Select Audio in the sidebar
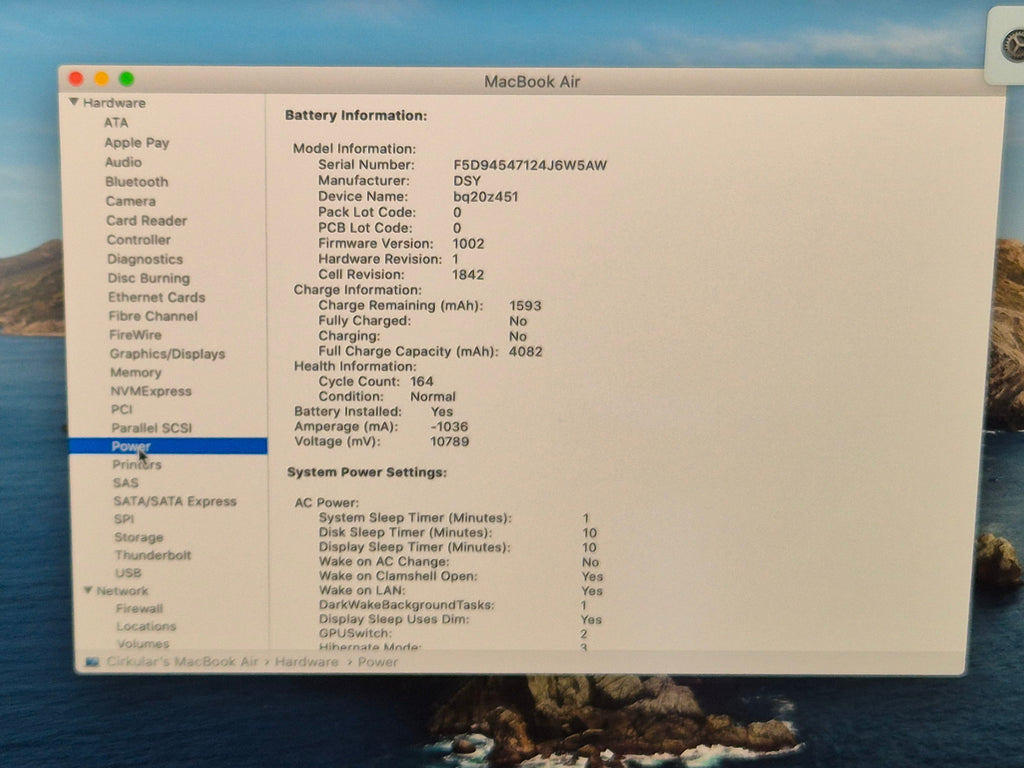 pyautogui.click(x=123, y=162)
